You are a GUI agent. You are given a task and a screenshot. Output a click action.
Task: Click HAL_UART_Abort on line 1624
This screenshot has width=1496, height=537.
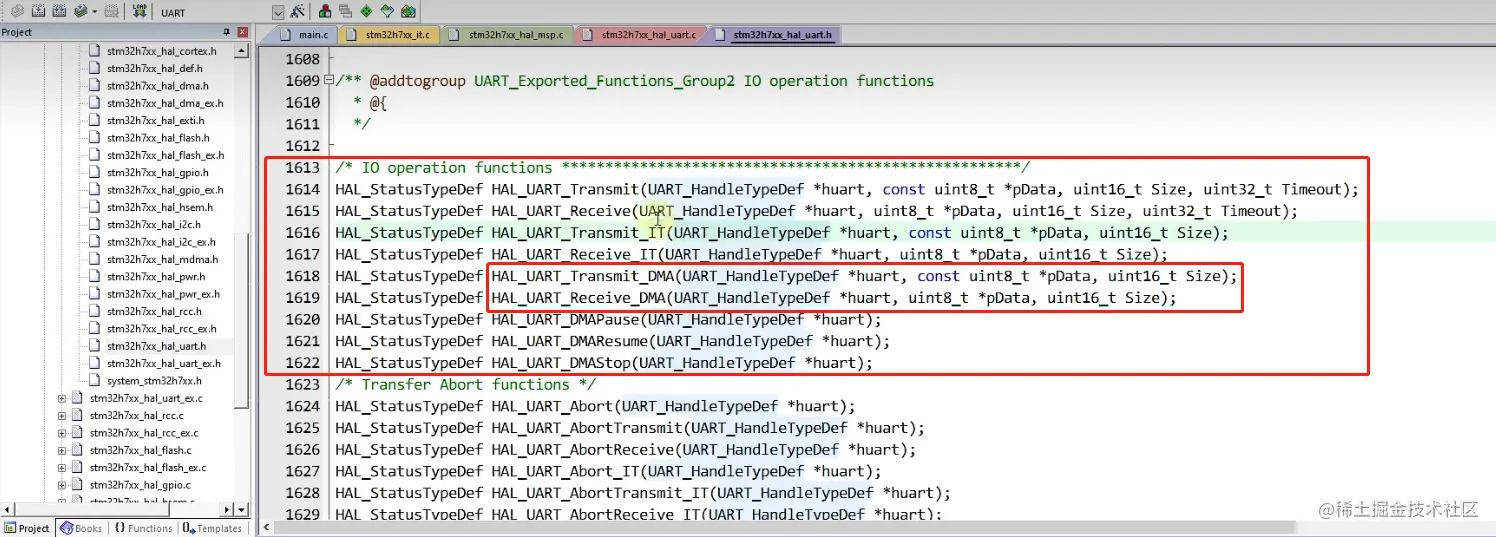pyautogui.click(x=552, y=406)
